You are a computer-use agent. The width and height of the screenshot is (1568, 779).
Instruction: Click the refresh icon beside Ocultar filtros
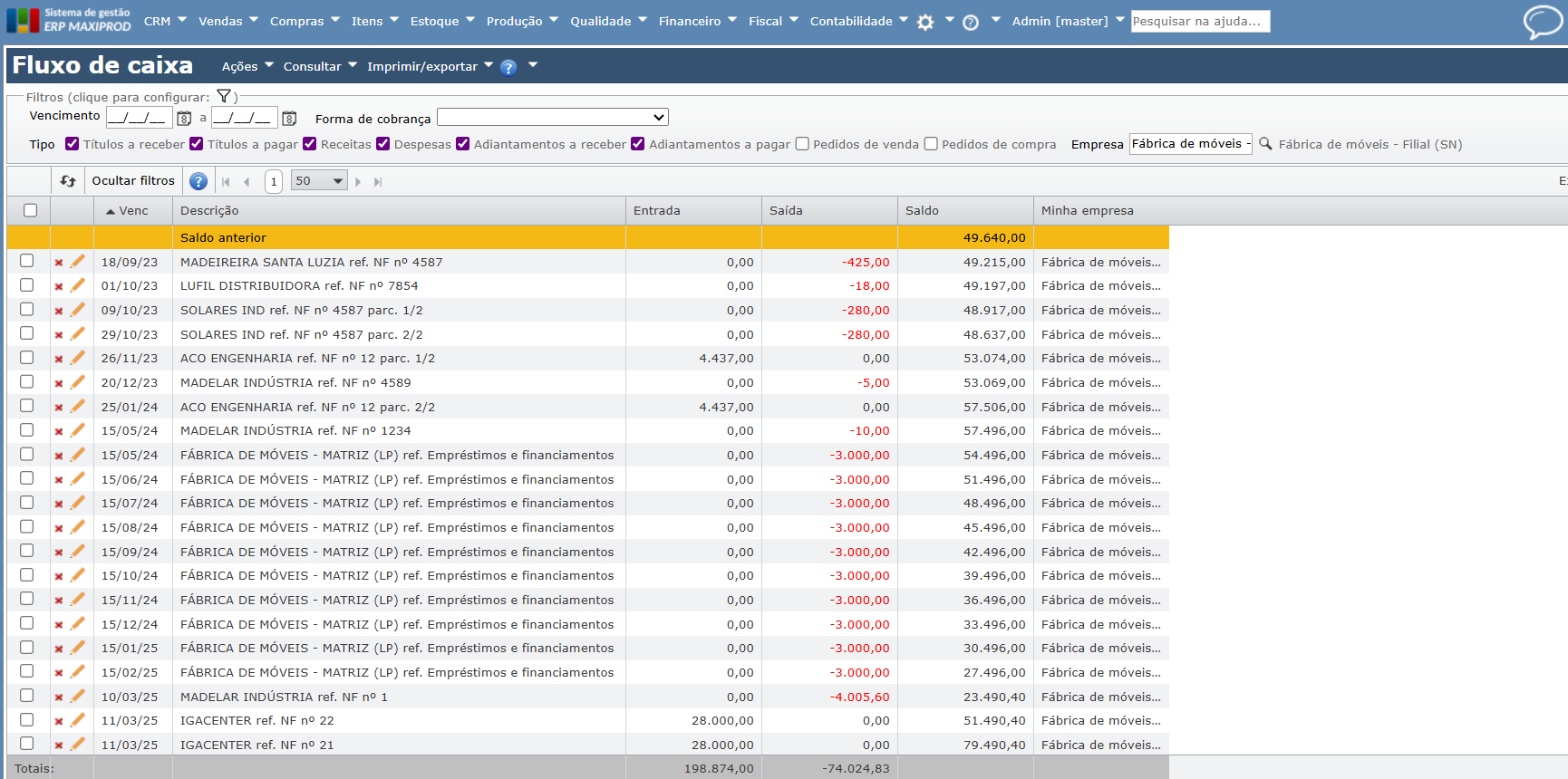(68, 181)
